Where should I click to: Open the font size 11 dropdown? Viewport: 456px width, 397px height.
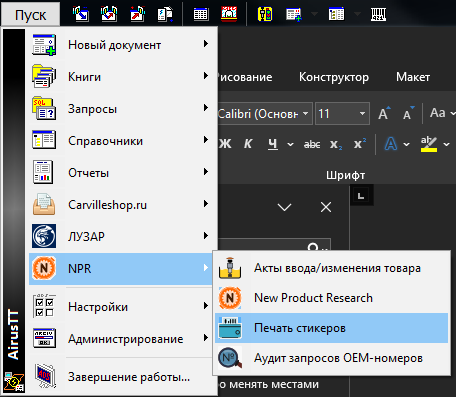(362, 114)
